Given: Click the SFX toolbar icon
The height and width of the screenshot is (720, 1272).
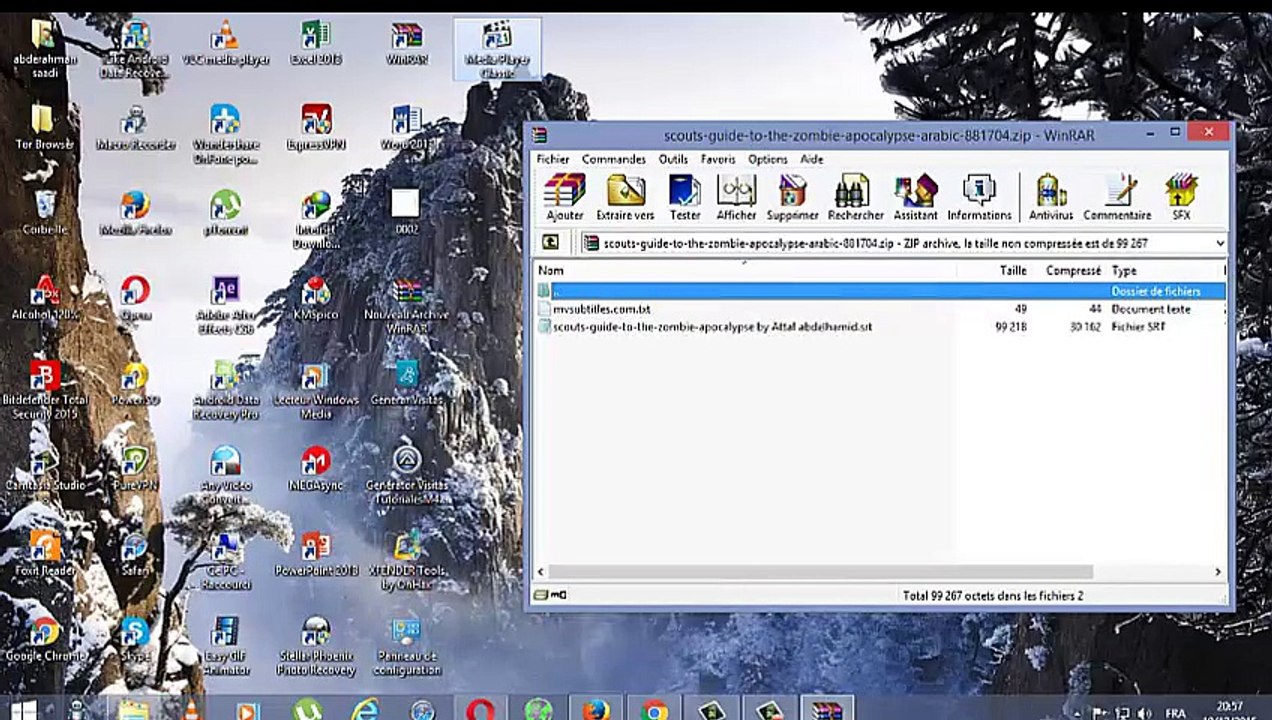Looking at the screenshot, I should pos(1181,197).
